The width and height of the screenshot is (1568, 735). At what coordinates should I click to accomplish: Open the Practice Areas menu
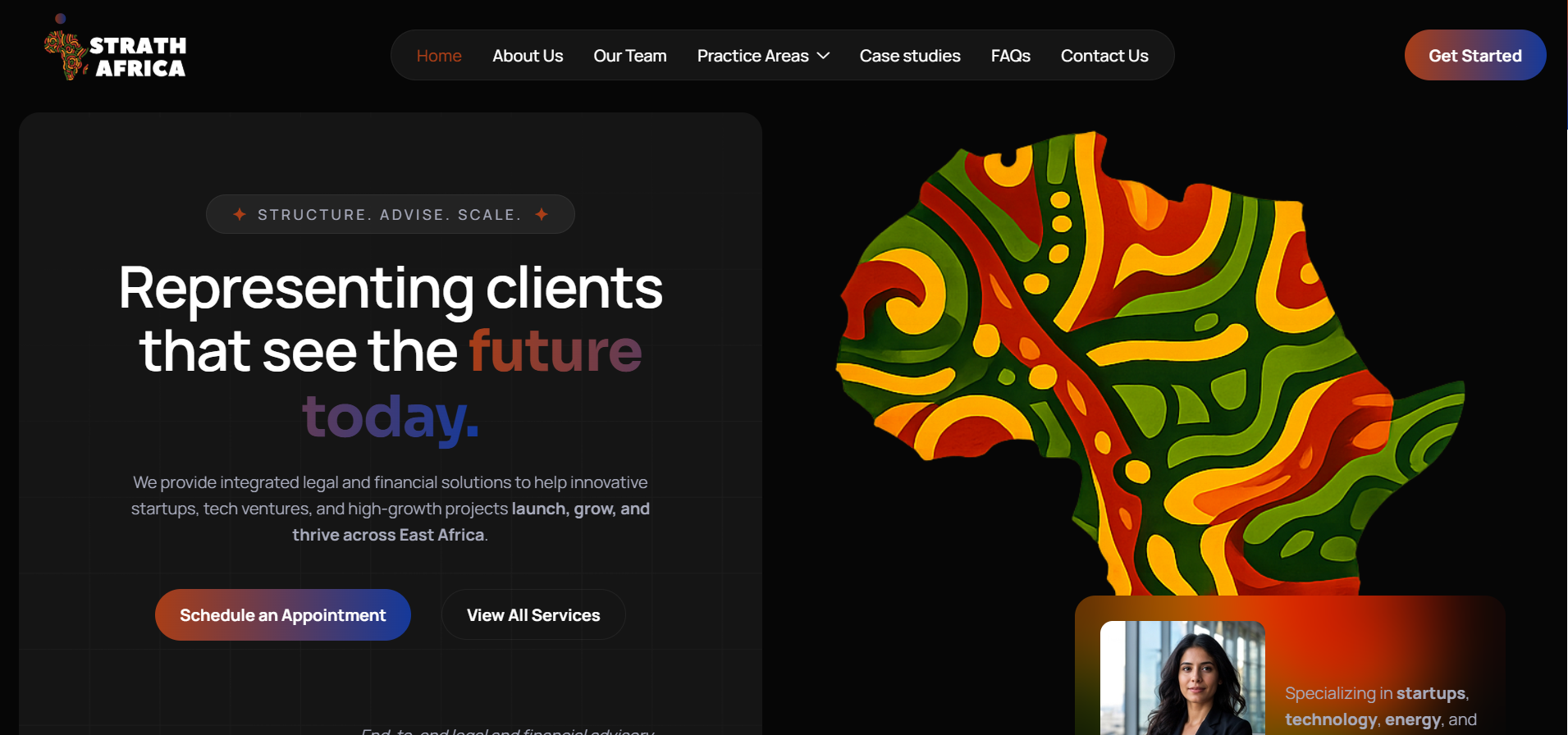pyautogui.click(x=763, y=56)
